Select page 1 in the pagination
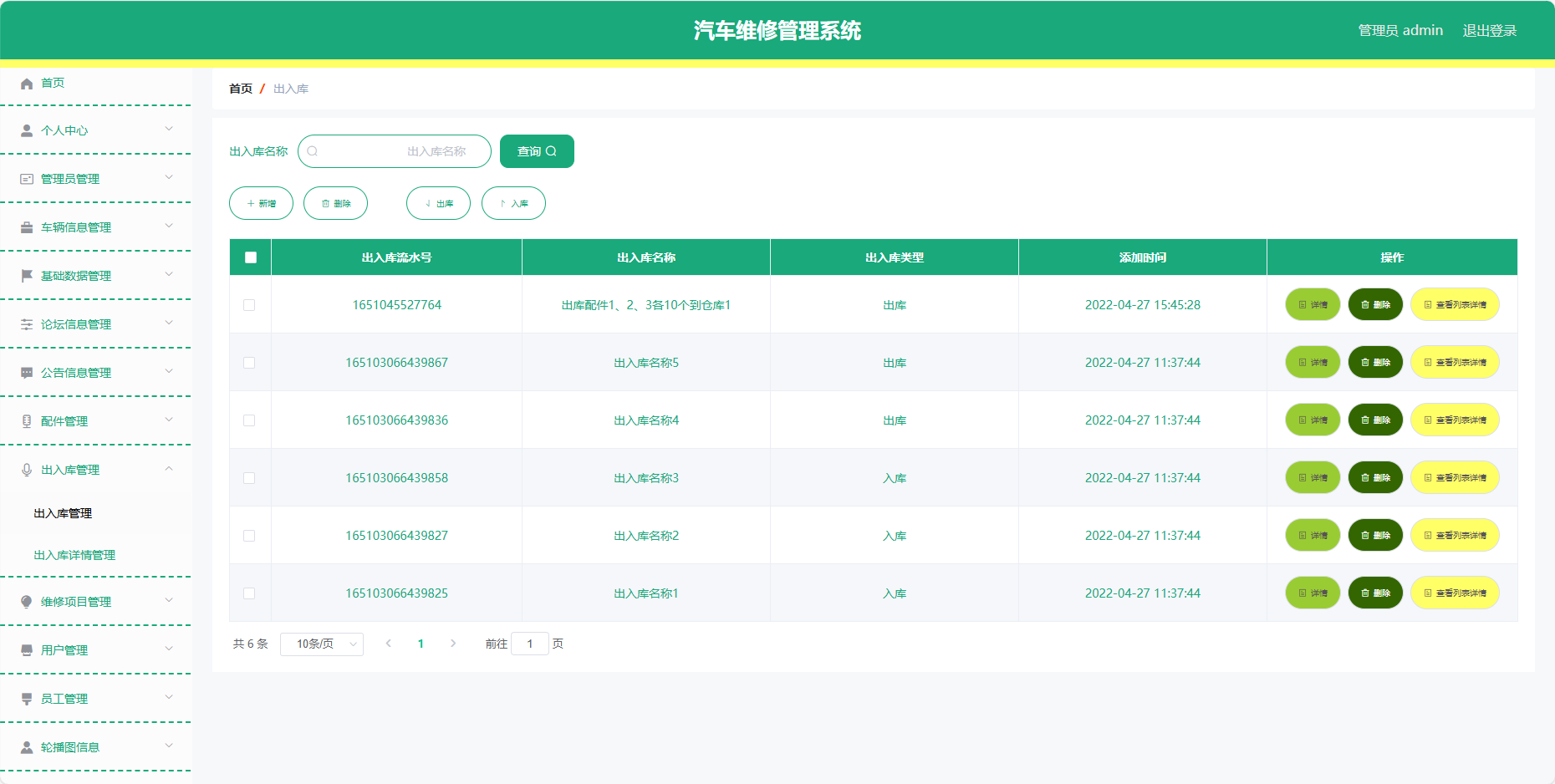 pyautogui.click(x=421, y=644)
